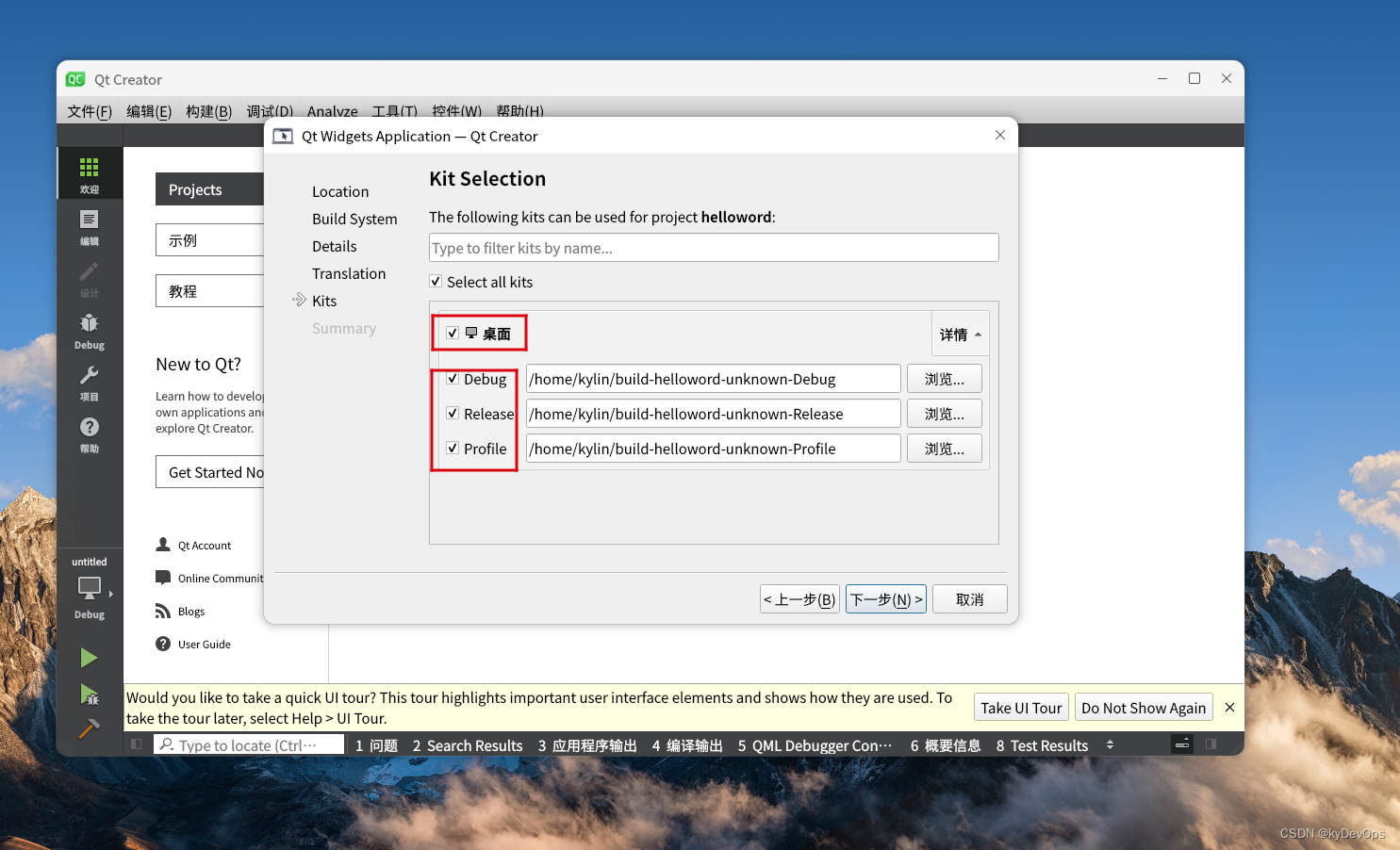Collapse kit details with 详情 button
This screenshot has height=850, width=1400.
coord(961,334)
